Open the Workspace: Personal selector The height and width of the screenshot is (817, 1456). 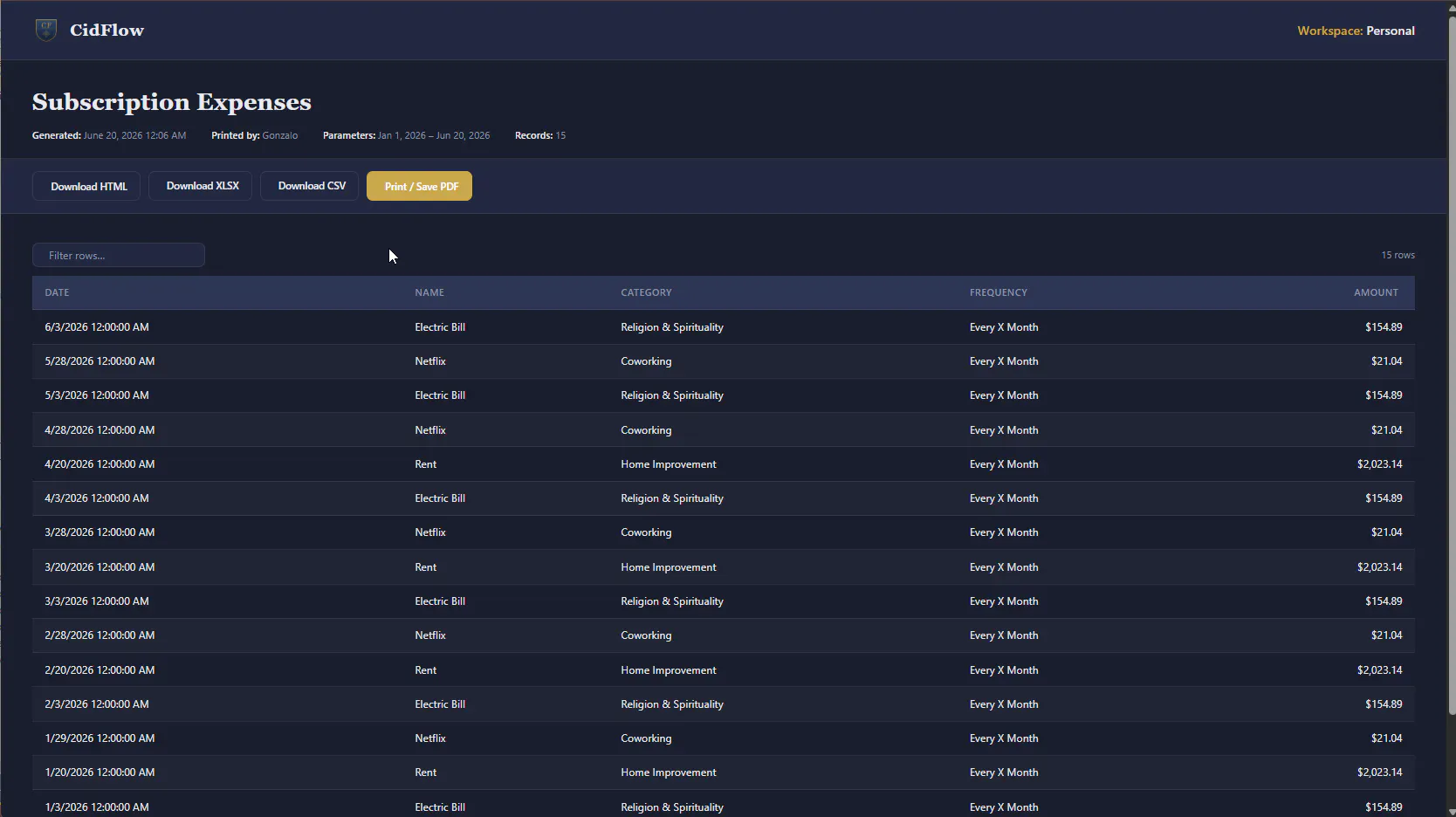[x=1356, y=31]
